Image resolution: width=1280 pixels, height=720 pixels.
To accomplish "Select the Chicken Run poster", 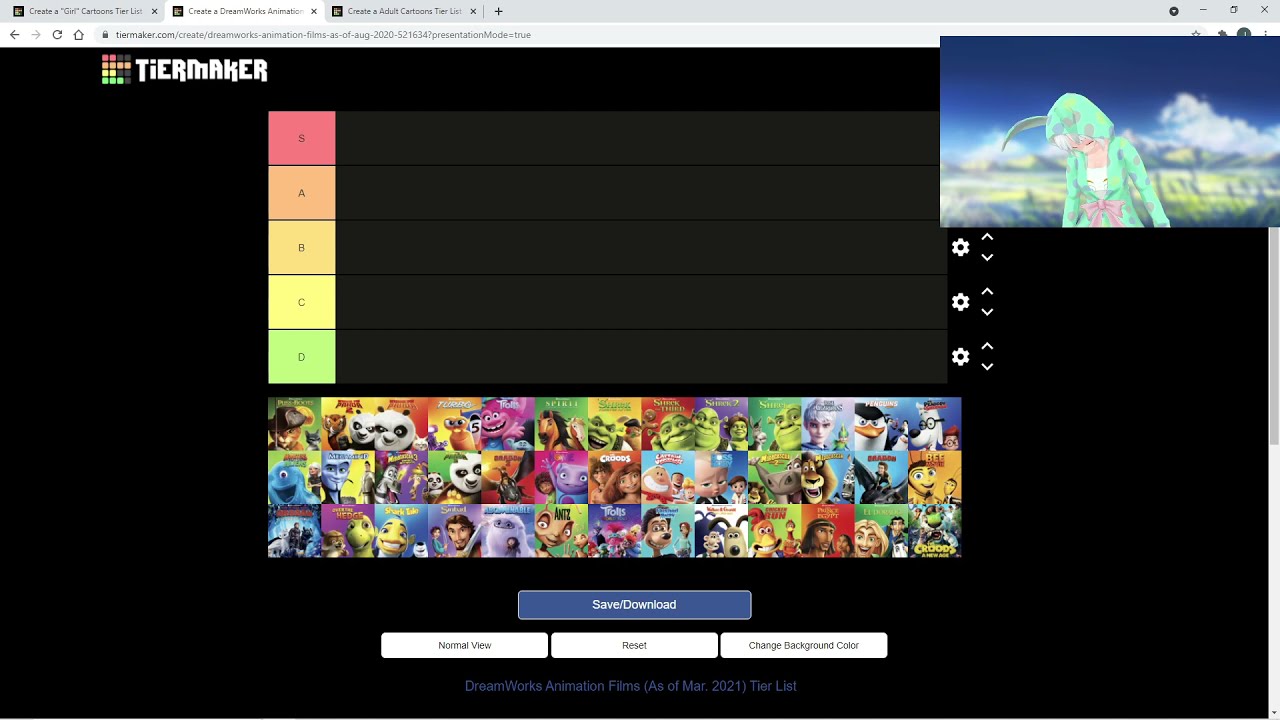I will click(774, 531).
